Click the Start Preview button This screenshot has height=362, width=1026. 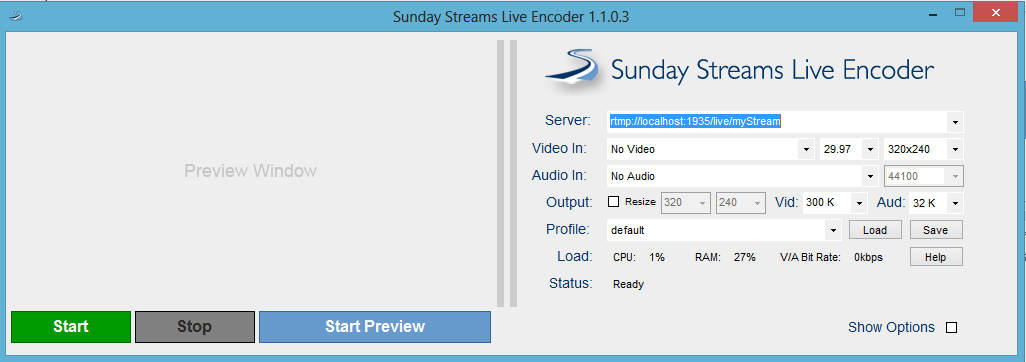click(375, 327)
